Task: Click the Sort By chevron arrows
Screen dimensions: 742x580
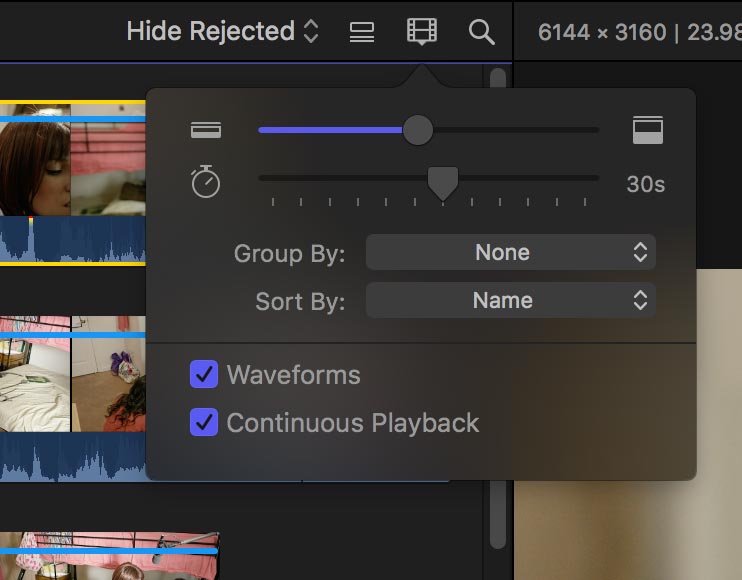Action: coord(640,300)
